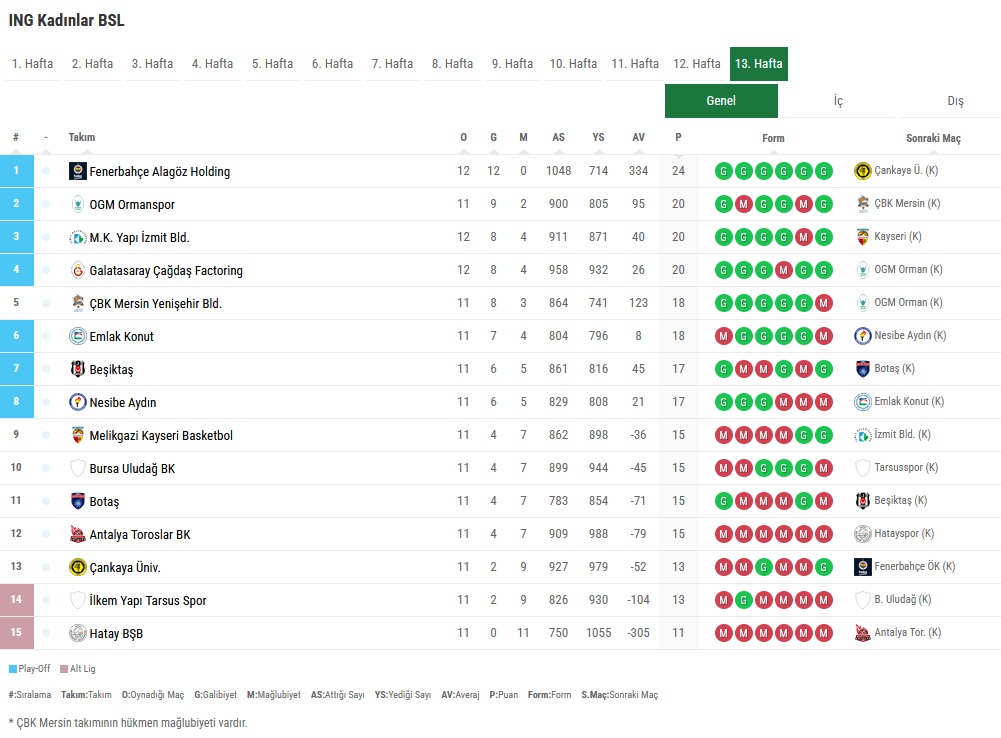The width and height of the screenshot is (1001, 738).
Task: Click B. Uludağ (K) next match link
Action: click(x=903, y=599)
